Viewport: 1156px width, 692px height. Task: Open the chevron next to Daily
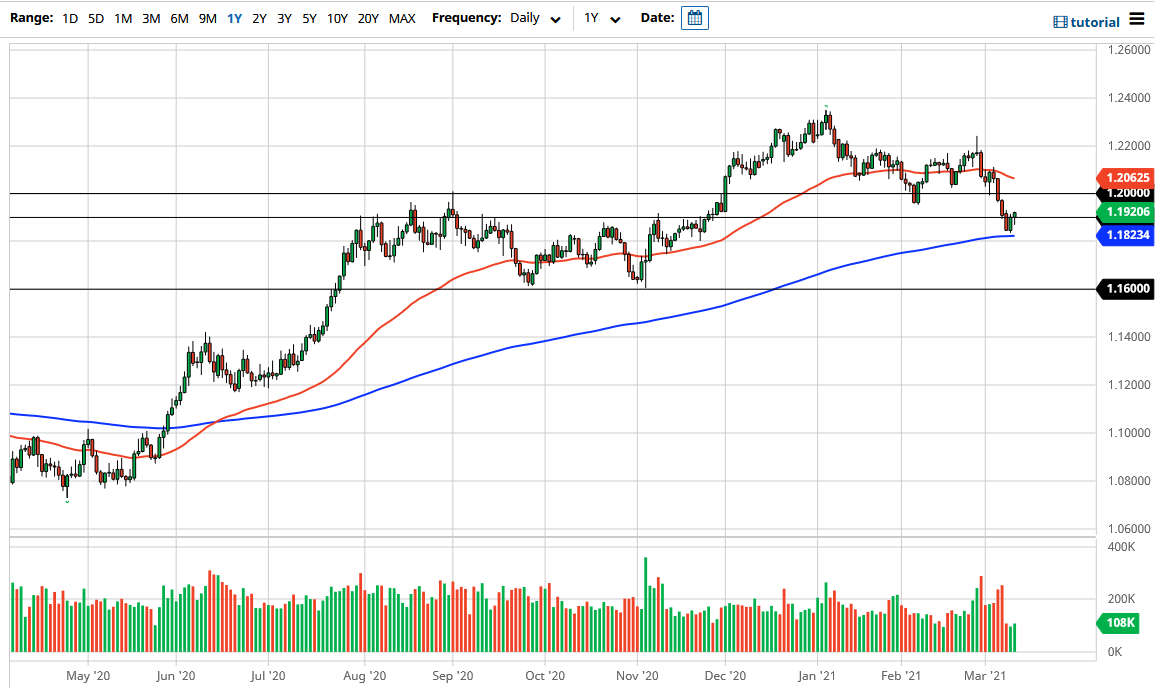pyautogui.click(x=553, y=19)
